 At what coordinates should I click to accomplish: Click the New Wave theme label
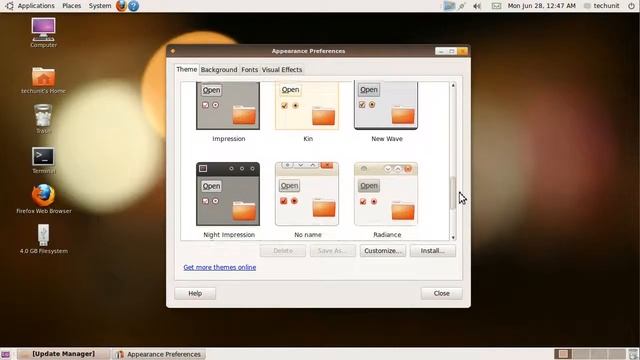click(x=387, y=139)
